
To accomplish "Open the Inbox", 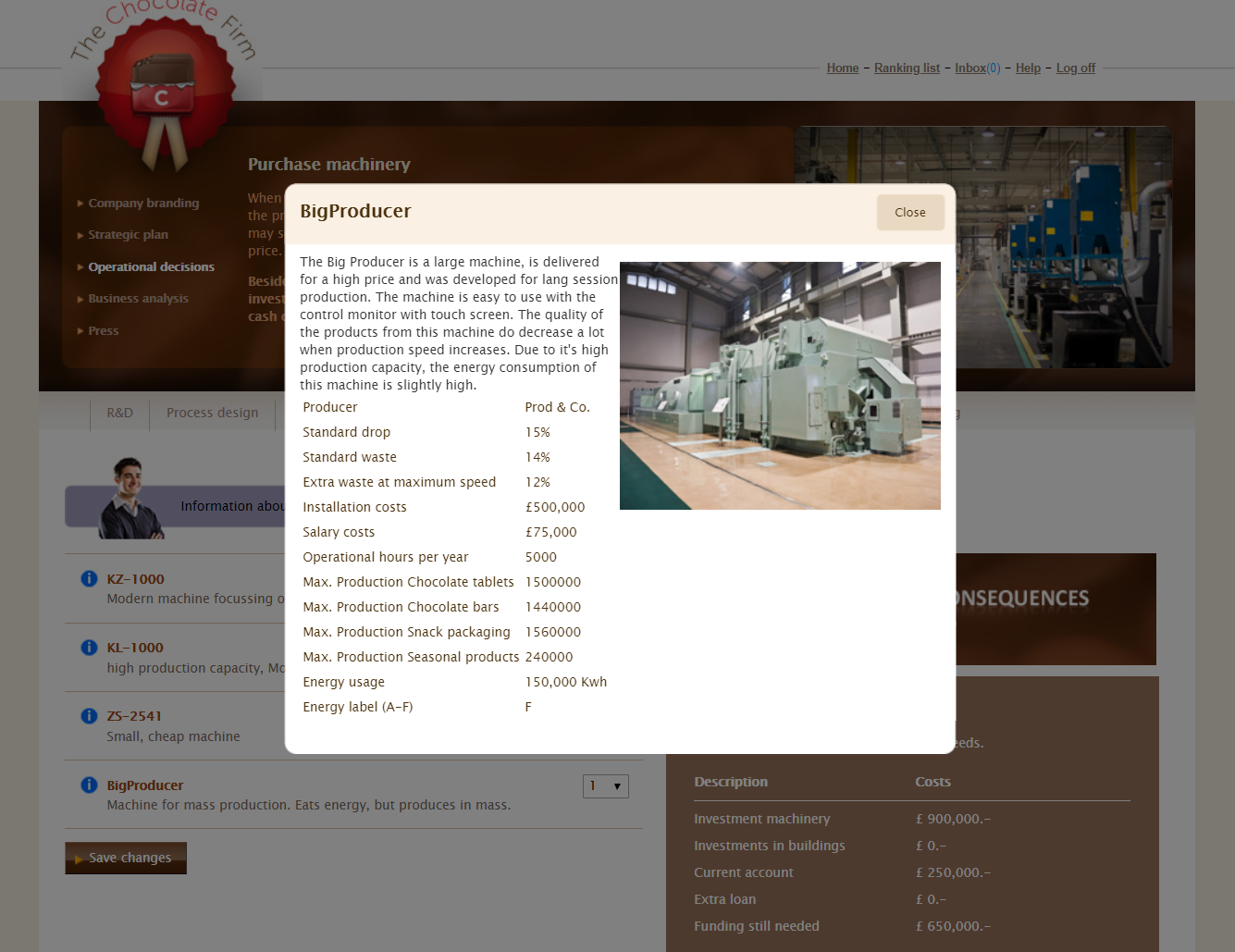I will click(971, 68).
